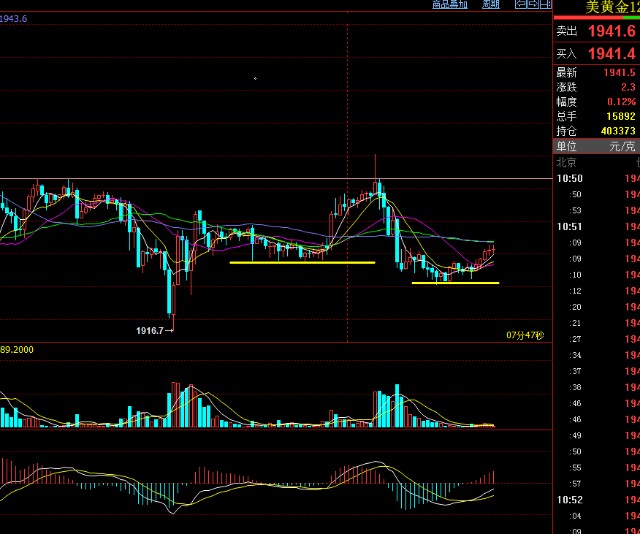
Task: Click the left yellow support line
Action: [x=302, y=262]
